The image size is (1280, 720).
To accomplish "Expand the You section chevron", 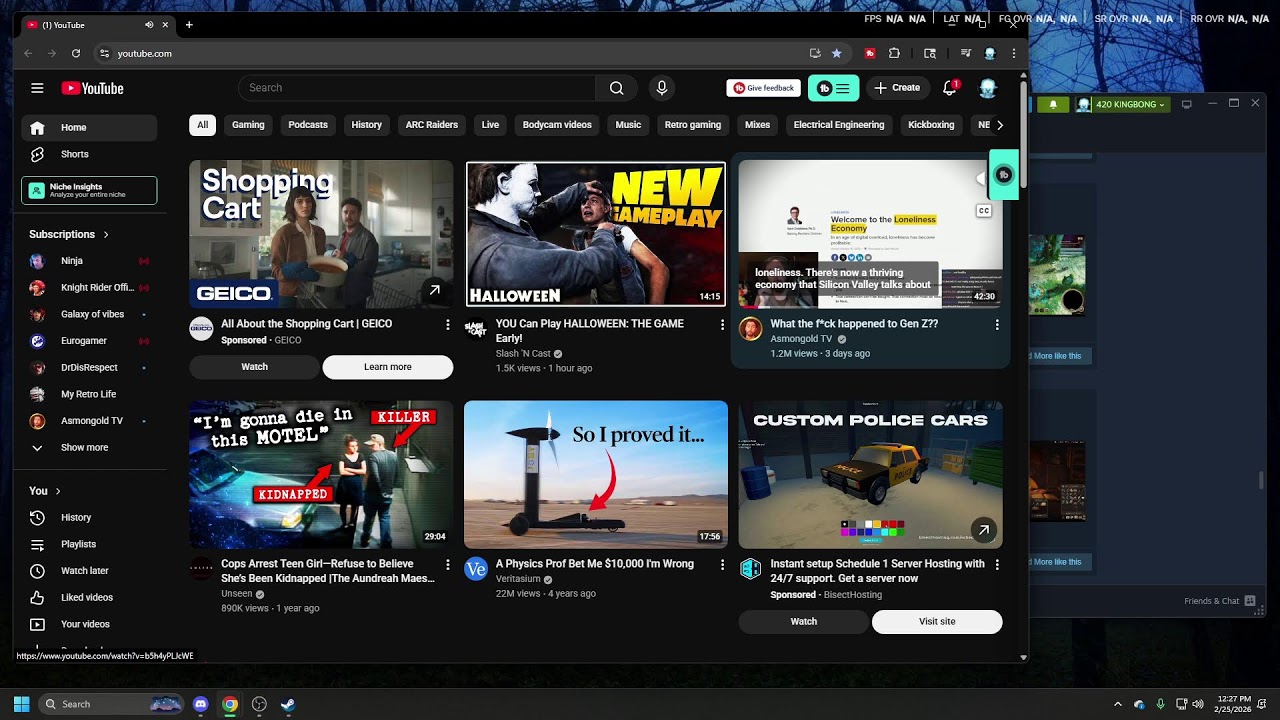I will 58,491.
